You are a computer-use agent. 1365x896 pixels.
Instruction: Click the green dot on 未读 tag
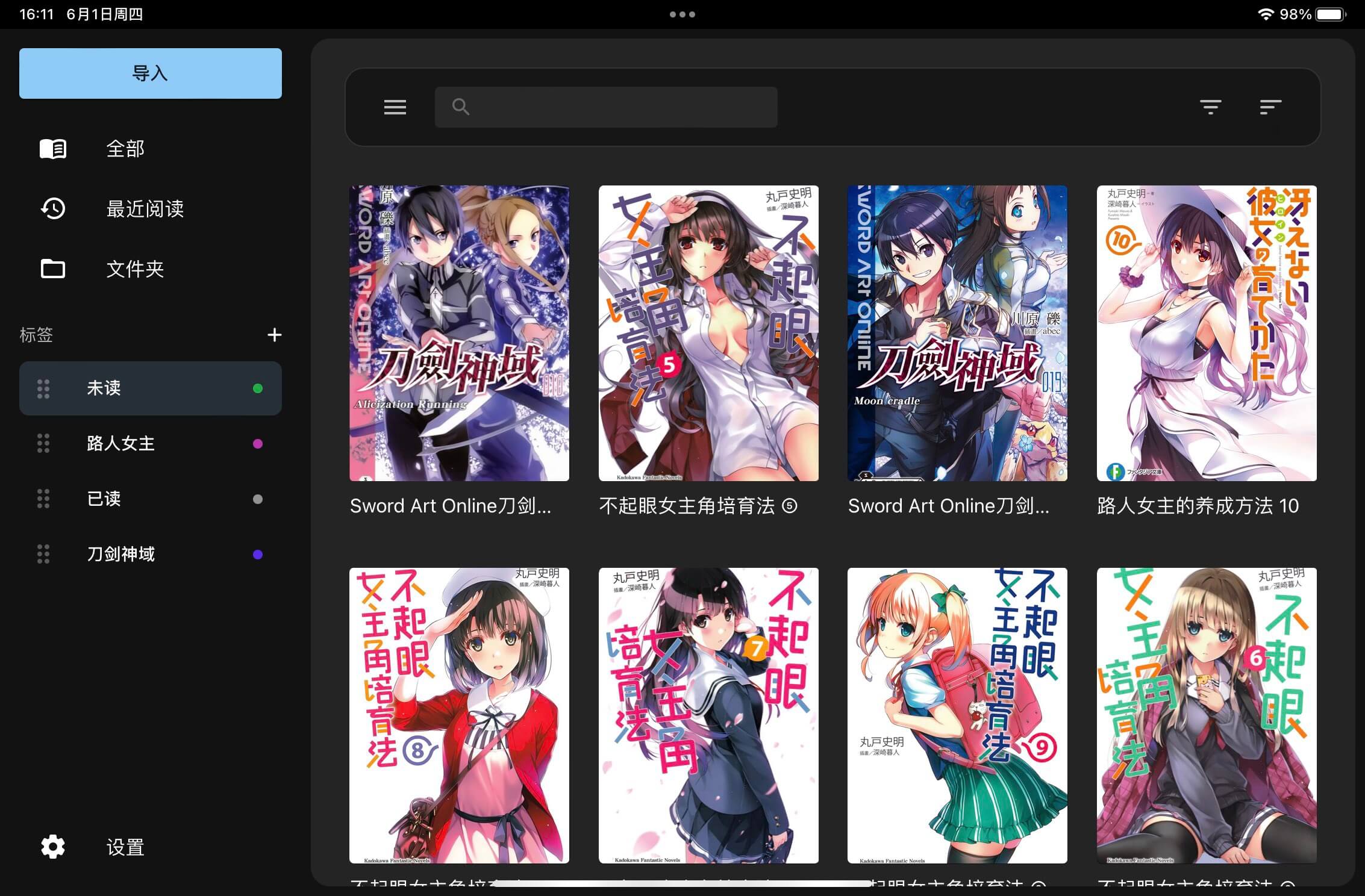tap(258, 388)
